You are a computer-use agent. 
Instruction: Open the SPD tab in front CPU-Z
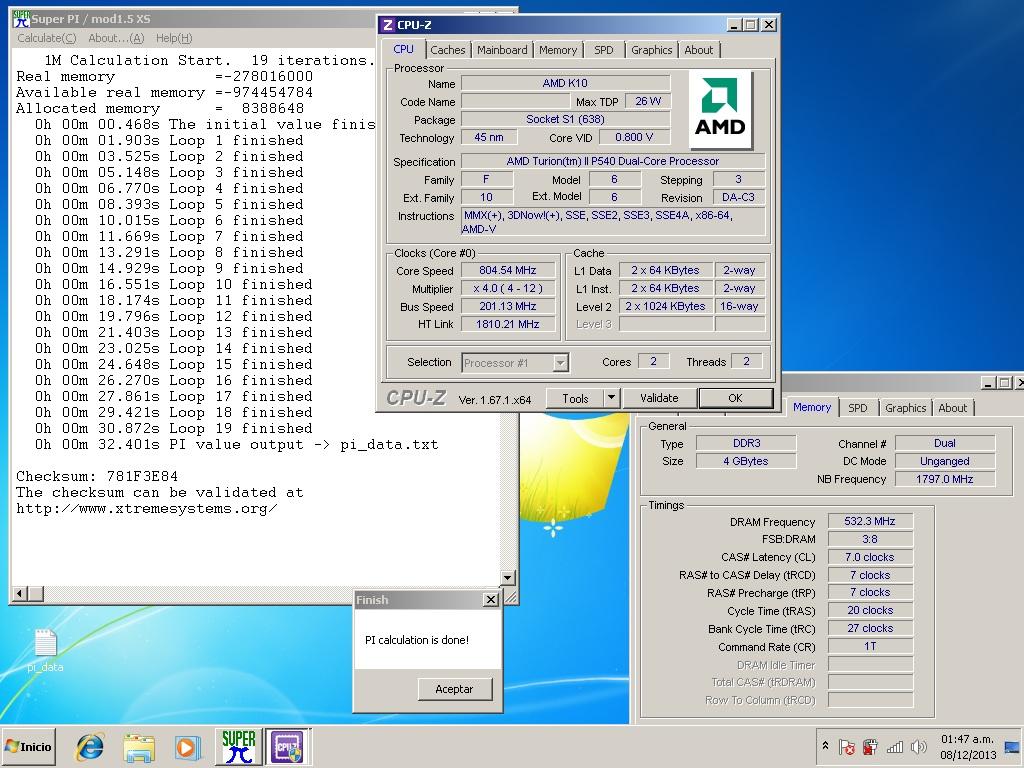603,50
